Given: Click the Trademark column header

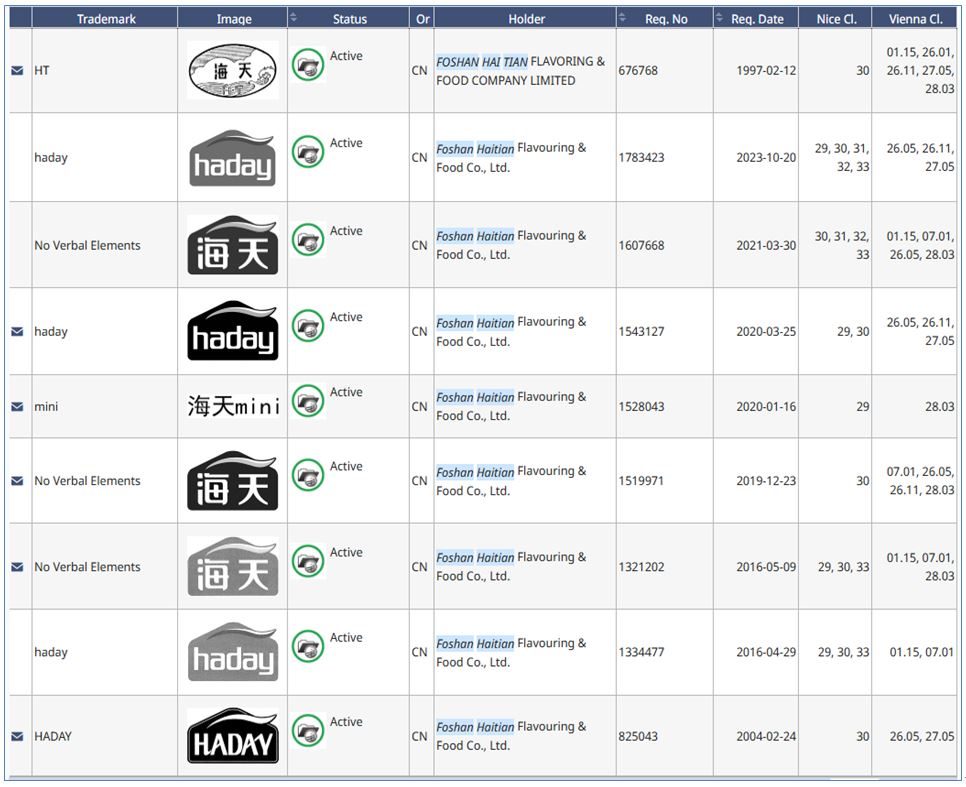Looking at the screenshot, I should [105, 19].
